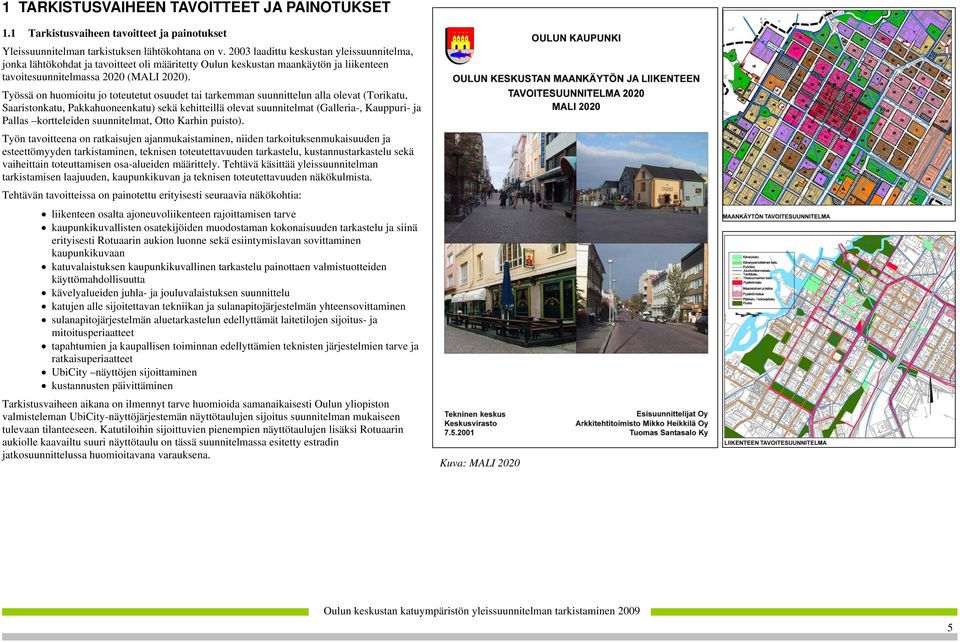Click subheading '1.1 Tarkistusvaiheen tavoitteet ja painotukset'
The width and height of the screenshot is (960, 642).
point(114,34)
